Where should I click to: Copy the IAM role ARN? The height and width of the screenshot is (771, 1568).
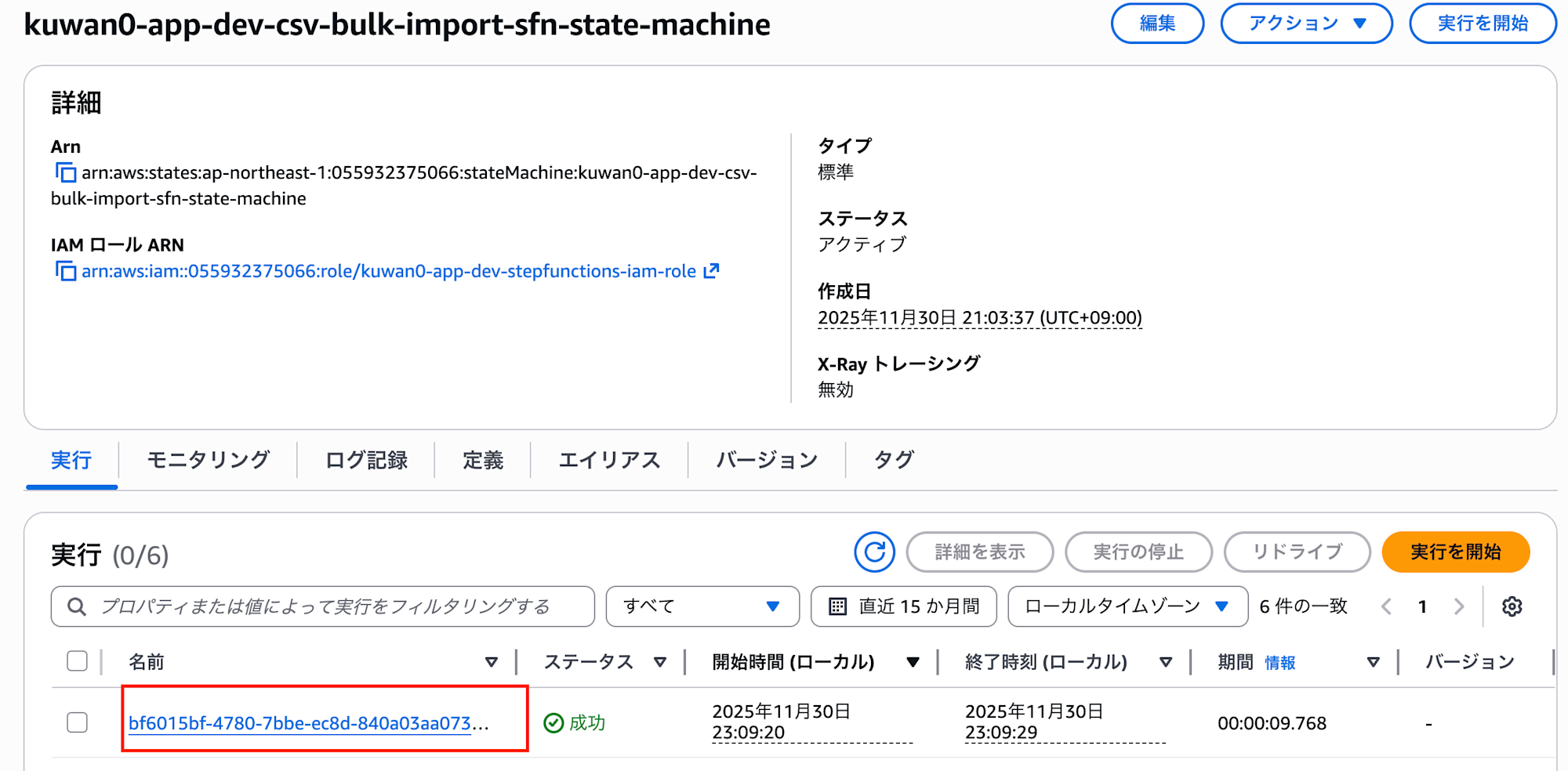pos(67,271)
